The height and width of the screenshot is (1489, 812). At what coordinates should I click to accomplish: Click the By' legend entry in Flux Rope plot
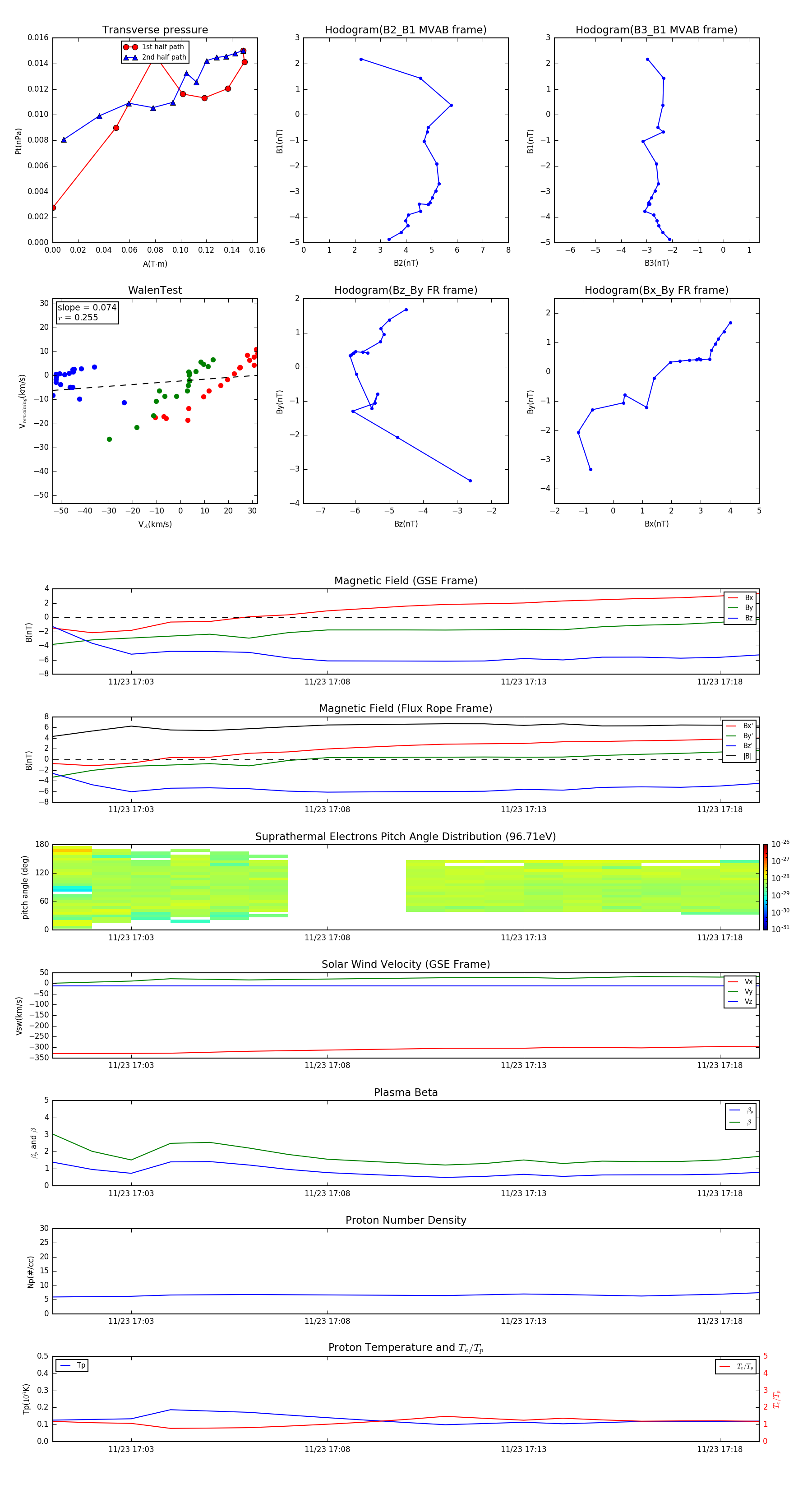coord(739,736)
